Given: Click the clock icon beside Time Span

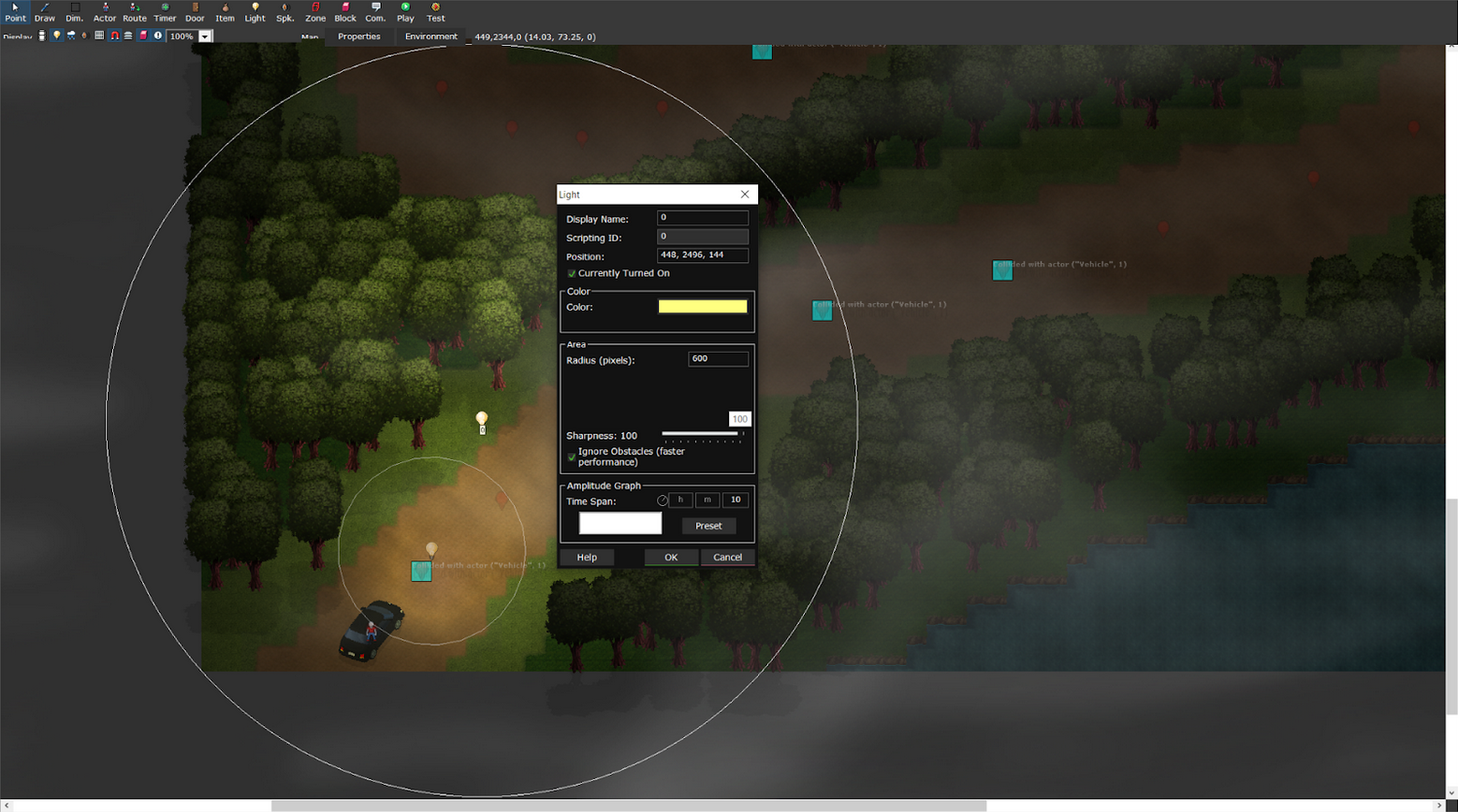Looking at the screenshot, I should pos(663,500).
